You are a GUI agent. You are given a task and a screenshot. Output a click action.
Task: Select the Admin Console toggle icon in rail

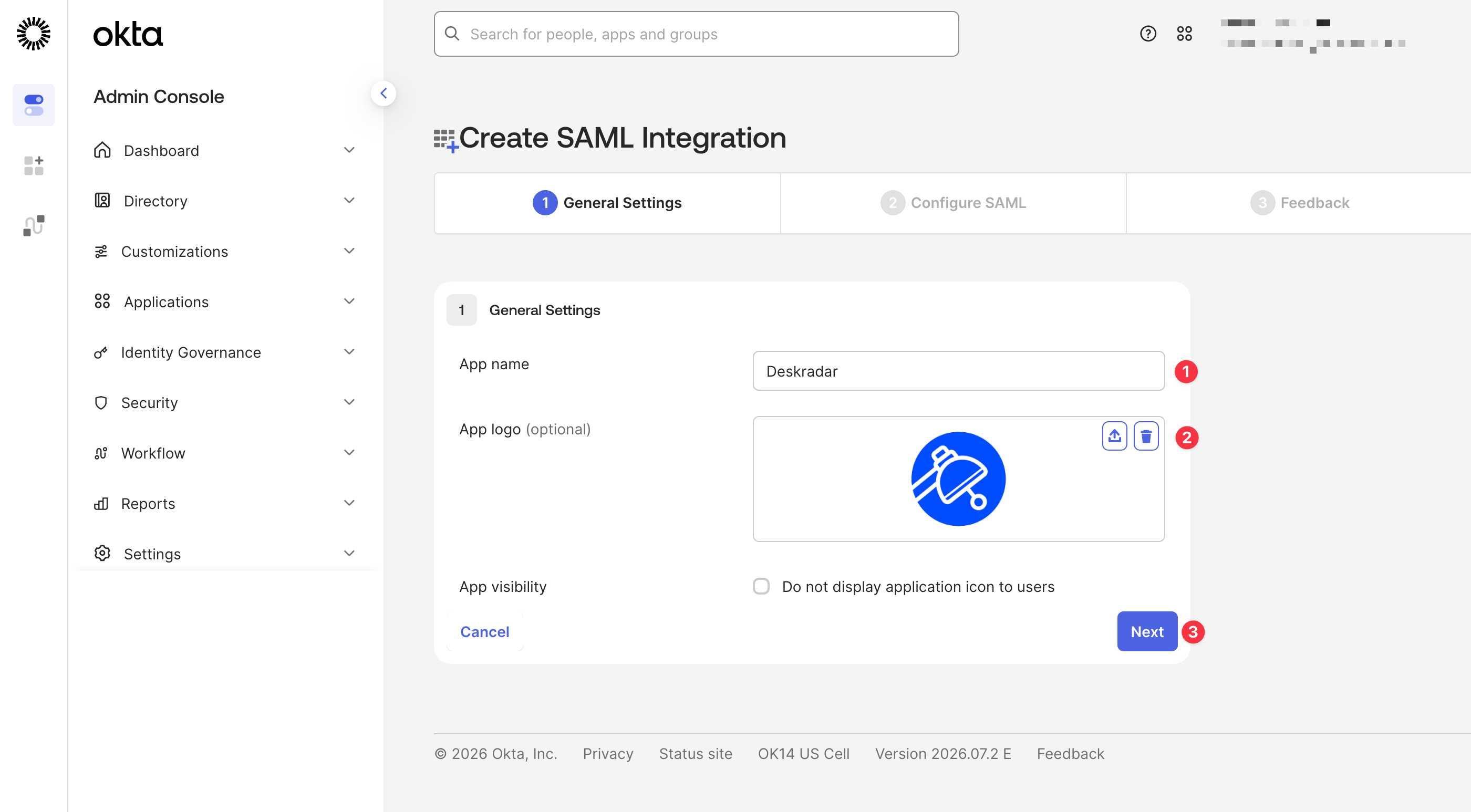pos(34,105)
